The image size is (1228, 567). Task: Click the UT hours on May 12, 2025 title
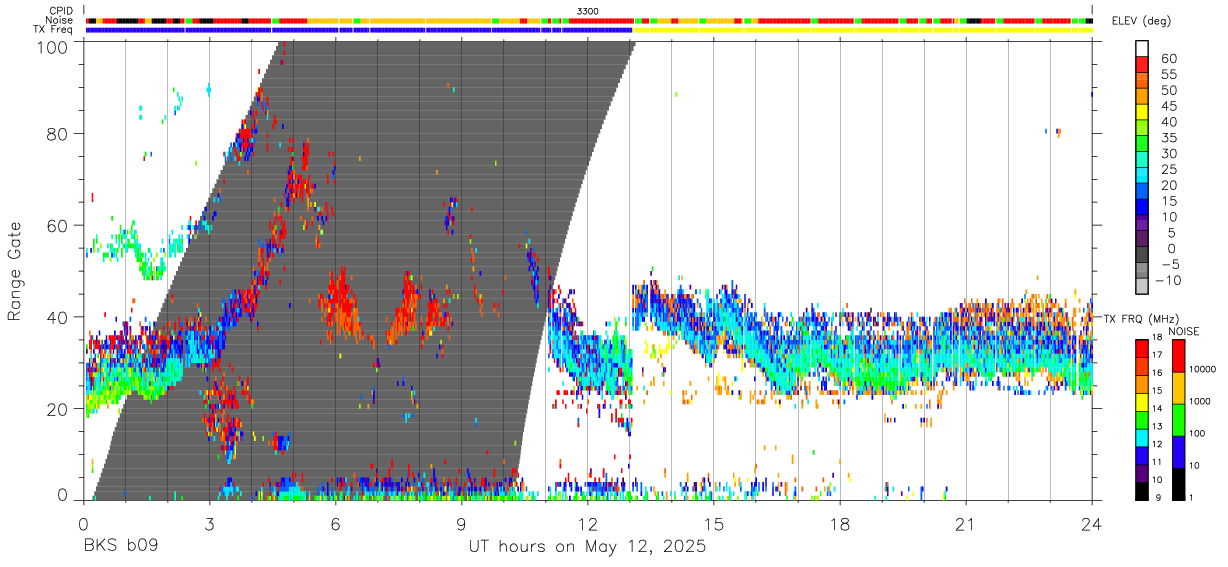(588, 547)
